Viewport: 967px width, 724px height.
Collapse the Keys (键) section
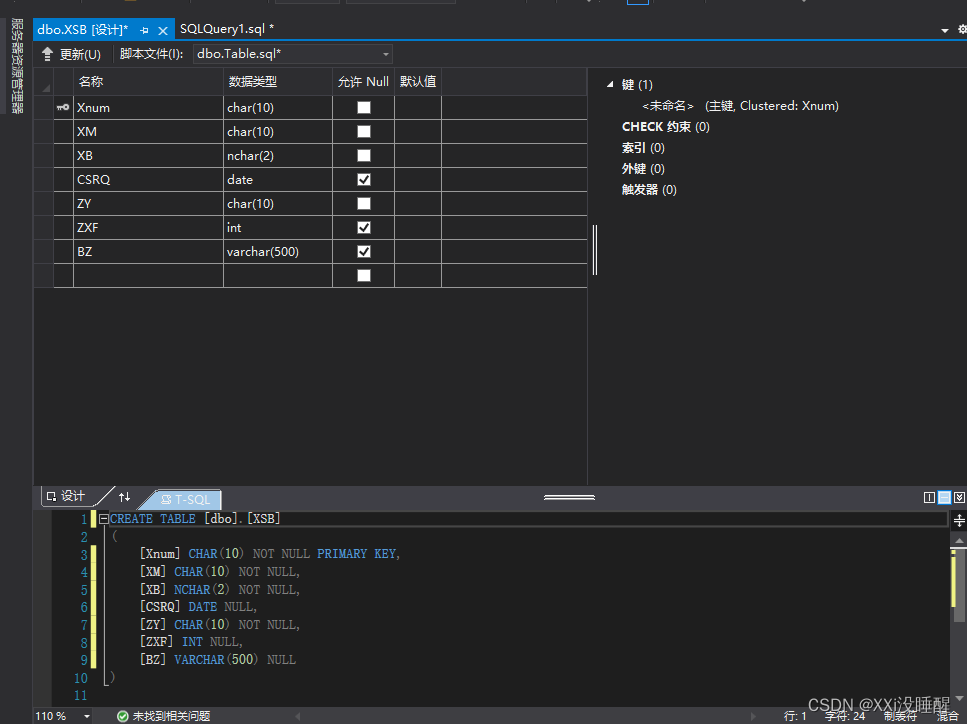click(610, 84)
